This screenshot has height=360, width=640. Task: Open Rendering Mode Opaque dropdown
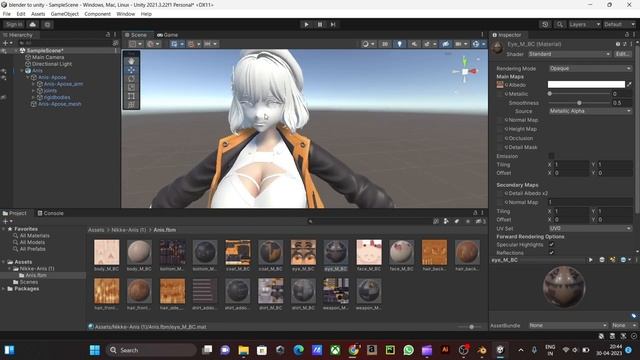[x=590, y=68]
